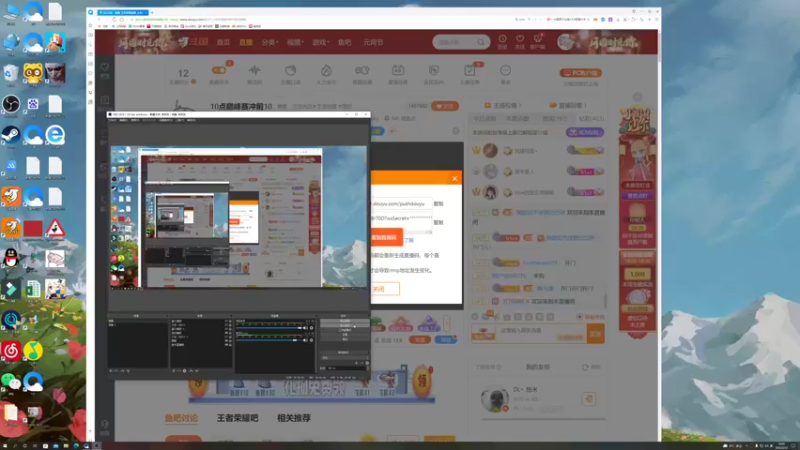Open history clock icon in Douyu header

coord(503,39)
